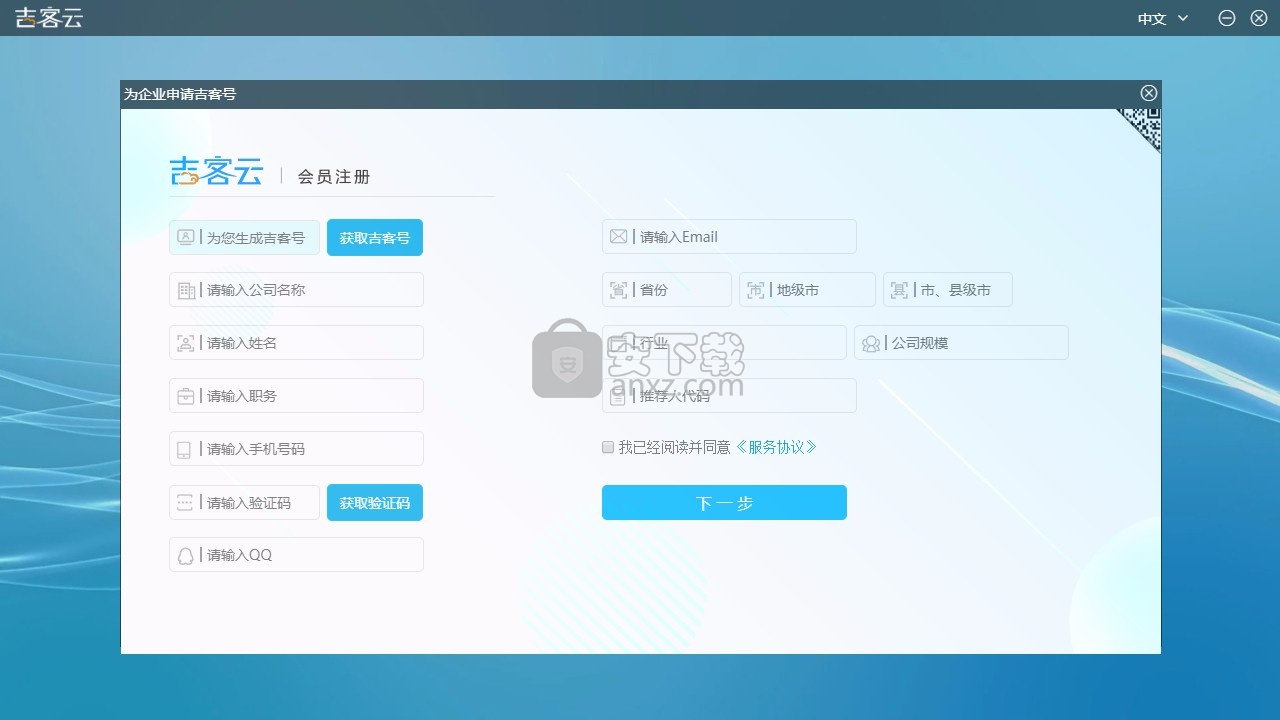Close the 为企业申请吉客号 dialog

click(1149, 93)
